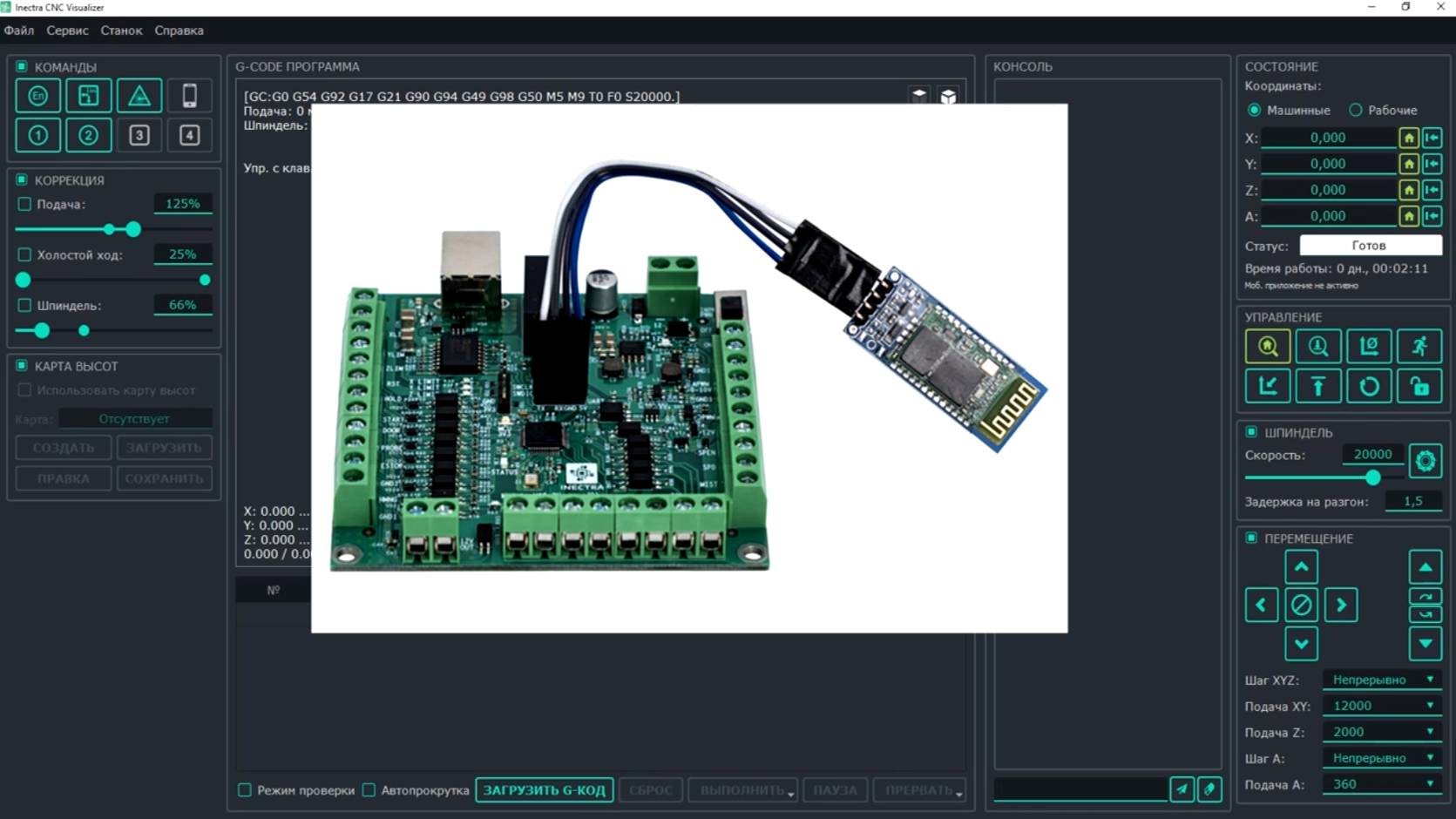
Task: Select Рабочие coordinates radio button
Action: point(1355,110)
